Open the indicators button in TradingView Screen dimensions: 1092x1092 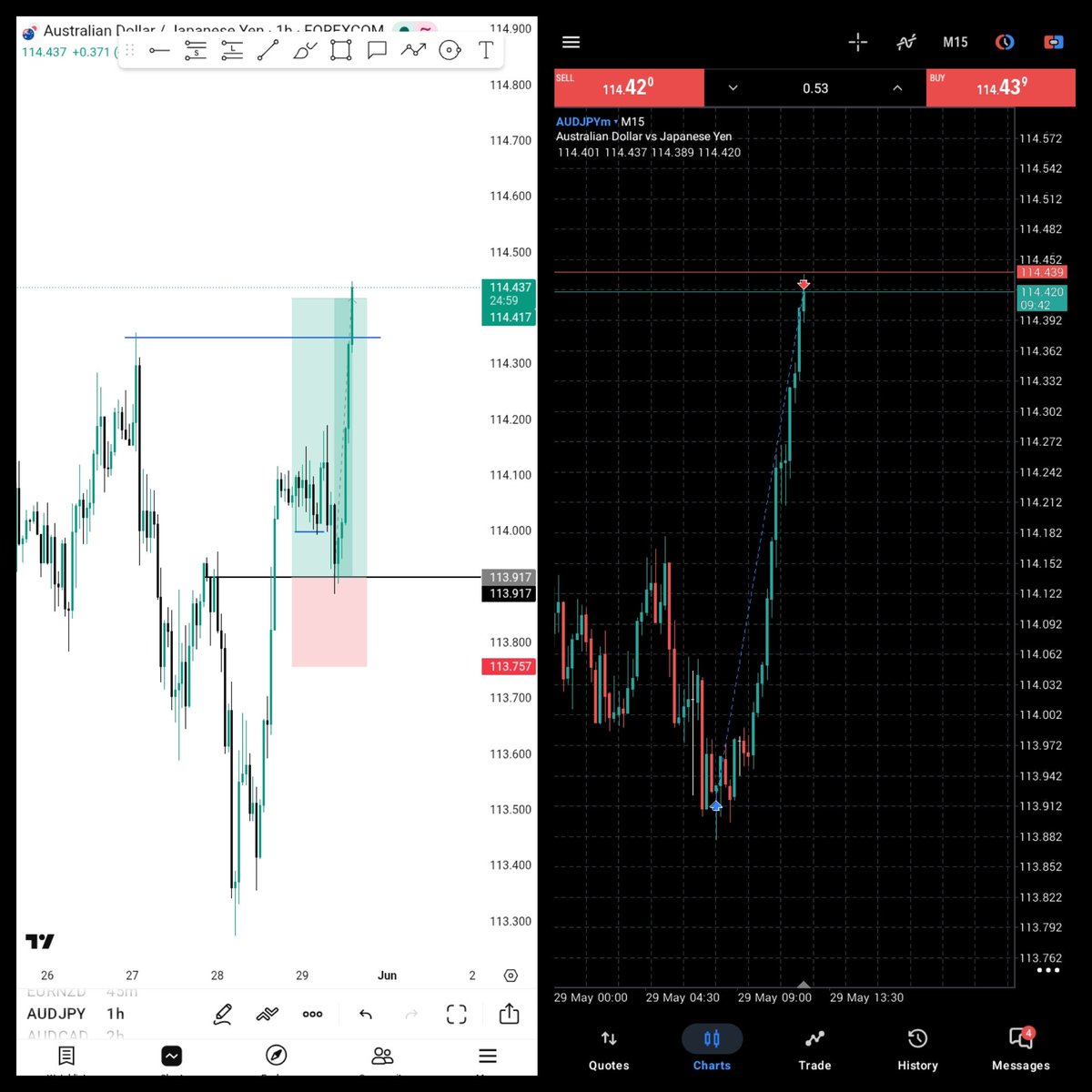tap(267, 1014)
